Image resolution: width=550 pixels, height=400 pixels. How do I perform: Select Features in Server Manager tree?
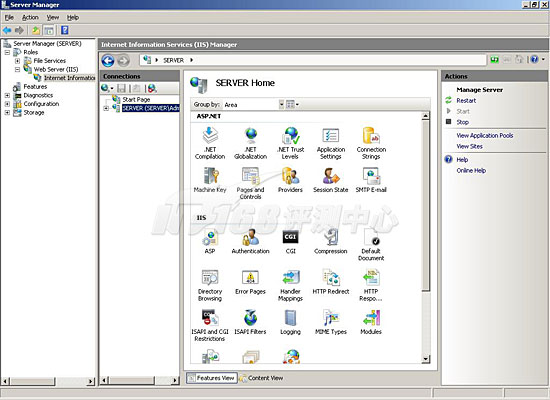35,87
